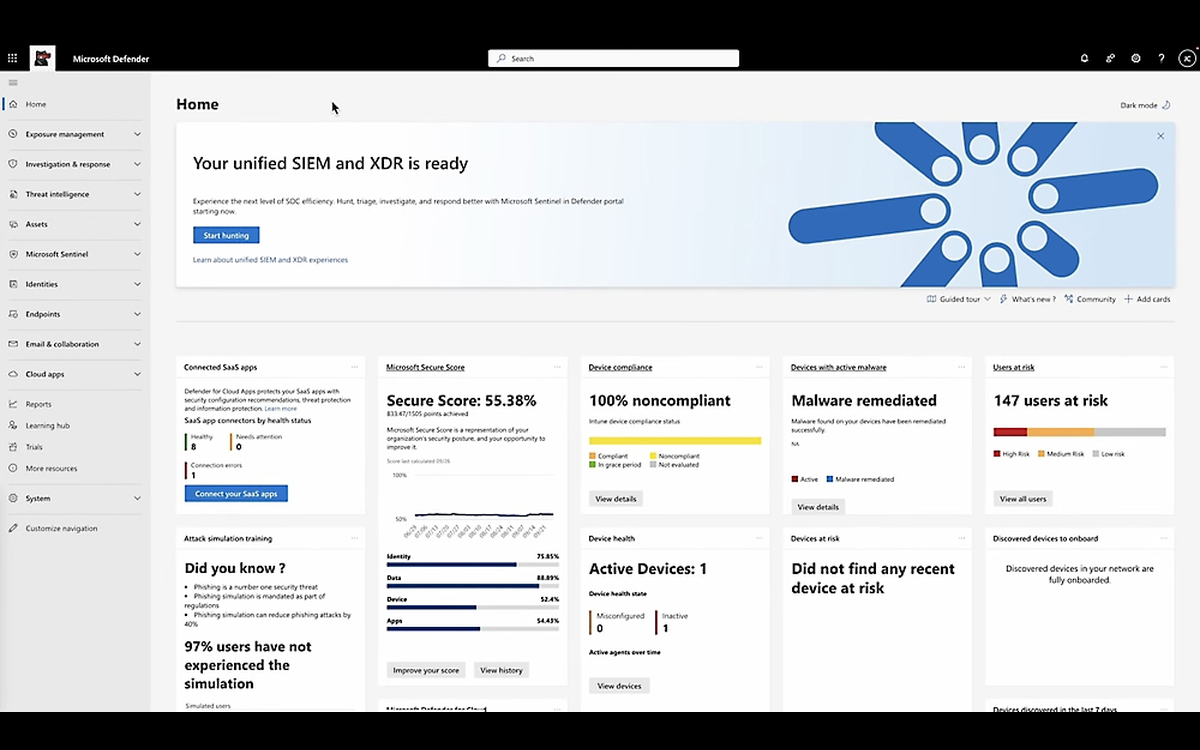Click Add cards option
The image size is (1200, 750).
1147,299
